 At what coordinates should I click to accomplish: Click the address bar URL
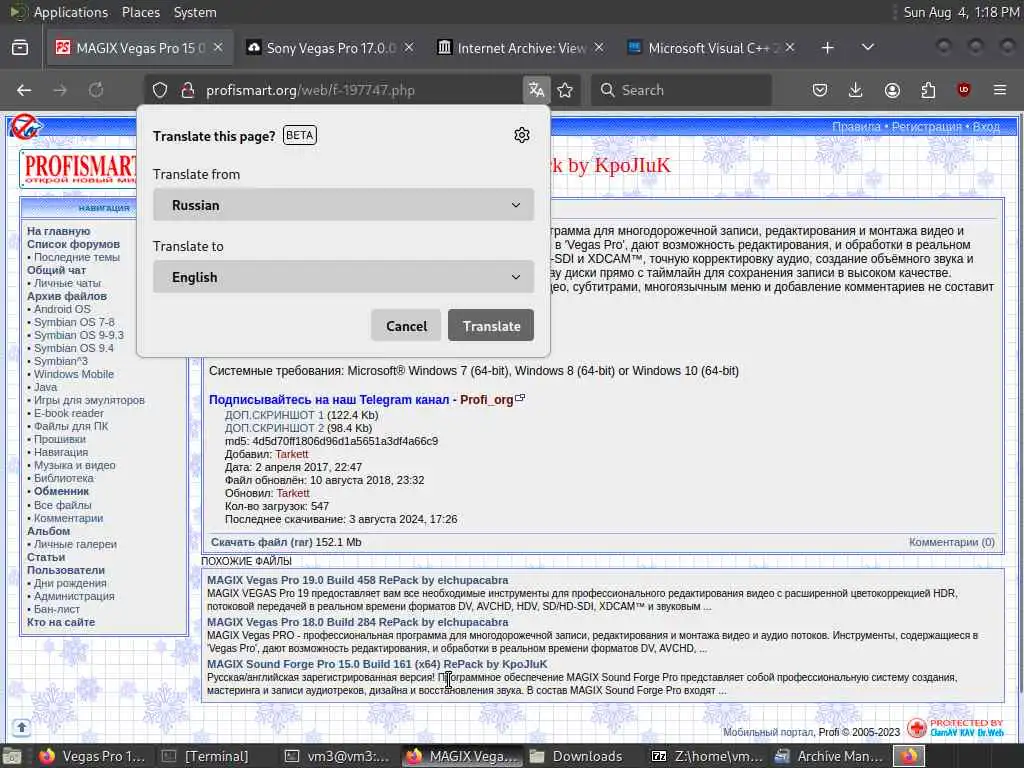310,90
